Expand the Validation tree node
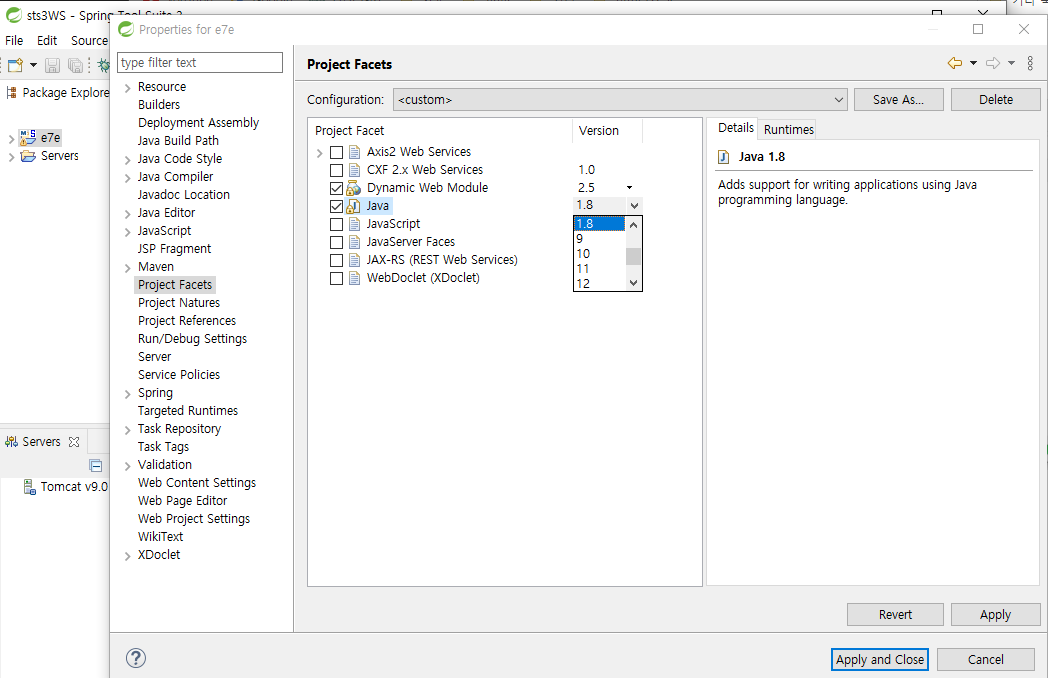The width and height of the screenshot is (1048, 678). point(127,466)
